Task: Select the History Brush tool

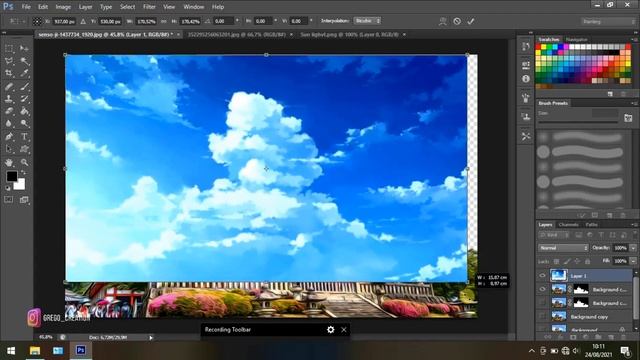Action: tap(24, 98)
